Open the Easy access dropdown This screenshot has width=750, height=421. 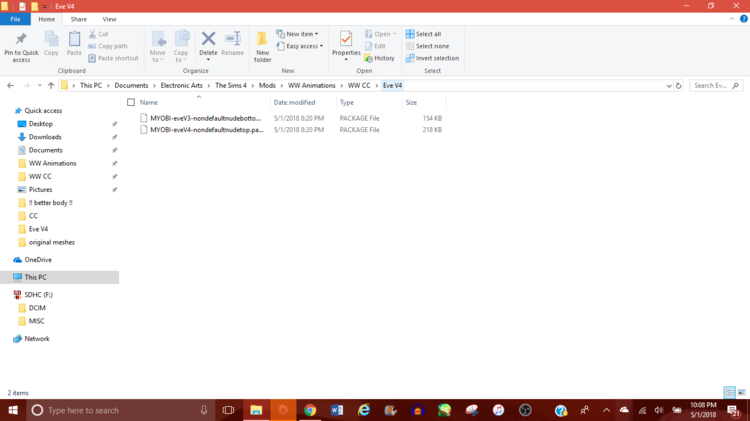(299, 46)
